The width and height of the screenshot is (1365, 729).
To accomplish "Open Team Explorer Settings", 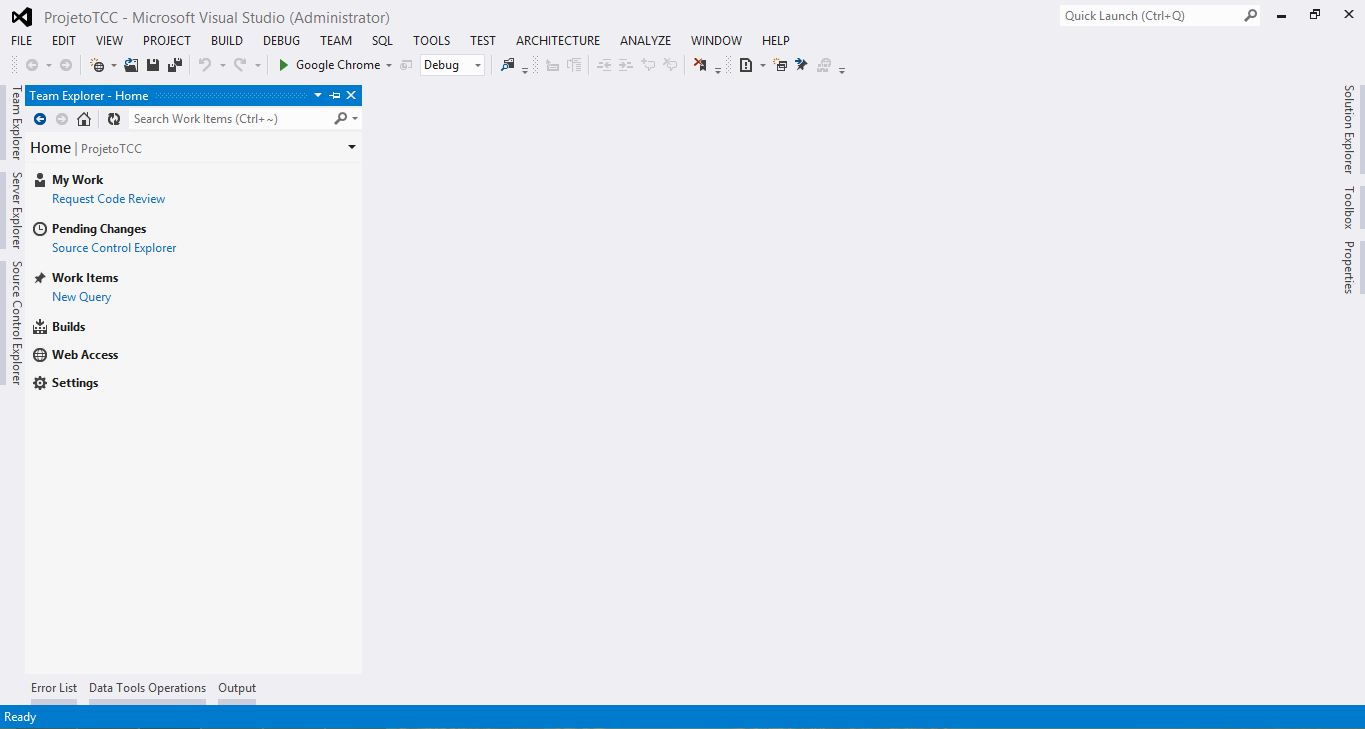I will (75, 383).
